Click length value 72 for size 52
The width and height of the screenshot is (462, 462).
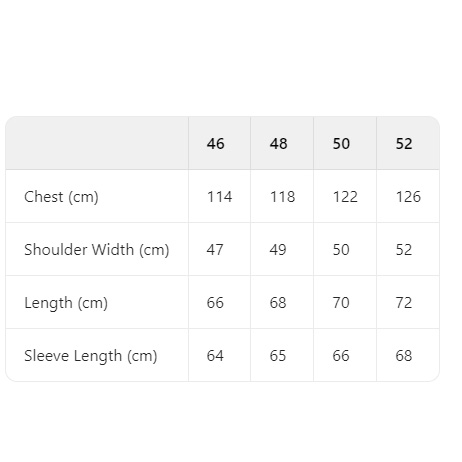[404, 303]
